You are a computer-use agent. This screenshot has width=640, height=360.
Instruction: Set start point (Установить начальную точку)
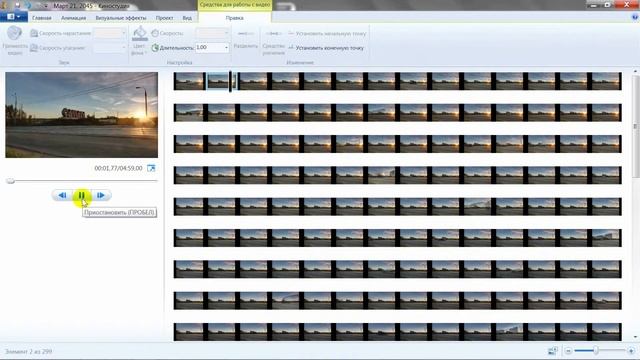[327, 33]
